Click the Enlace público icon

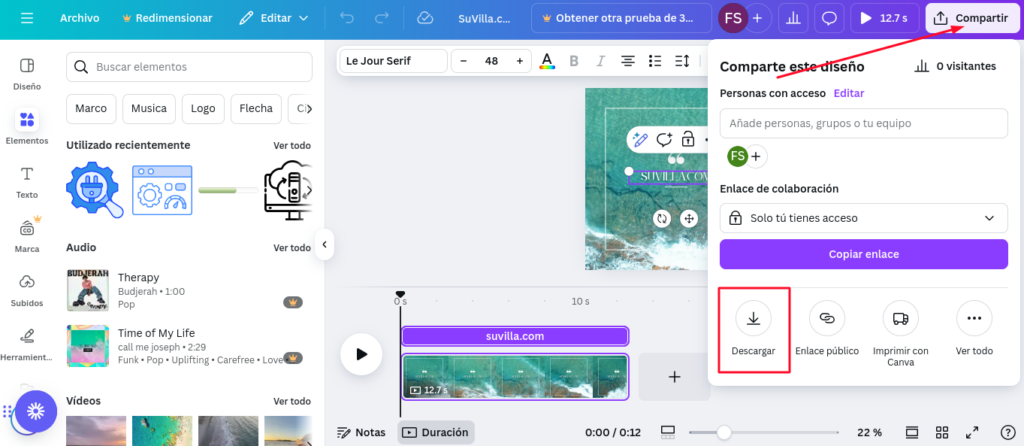coord(827,319)
